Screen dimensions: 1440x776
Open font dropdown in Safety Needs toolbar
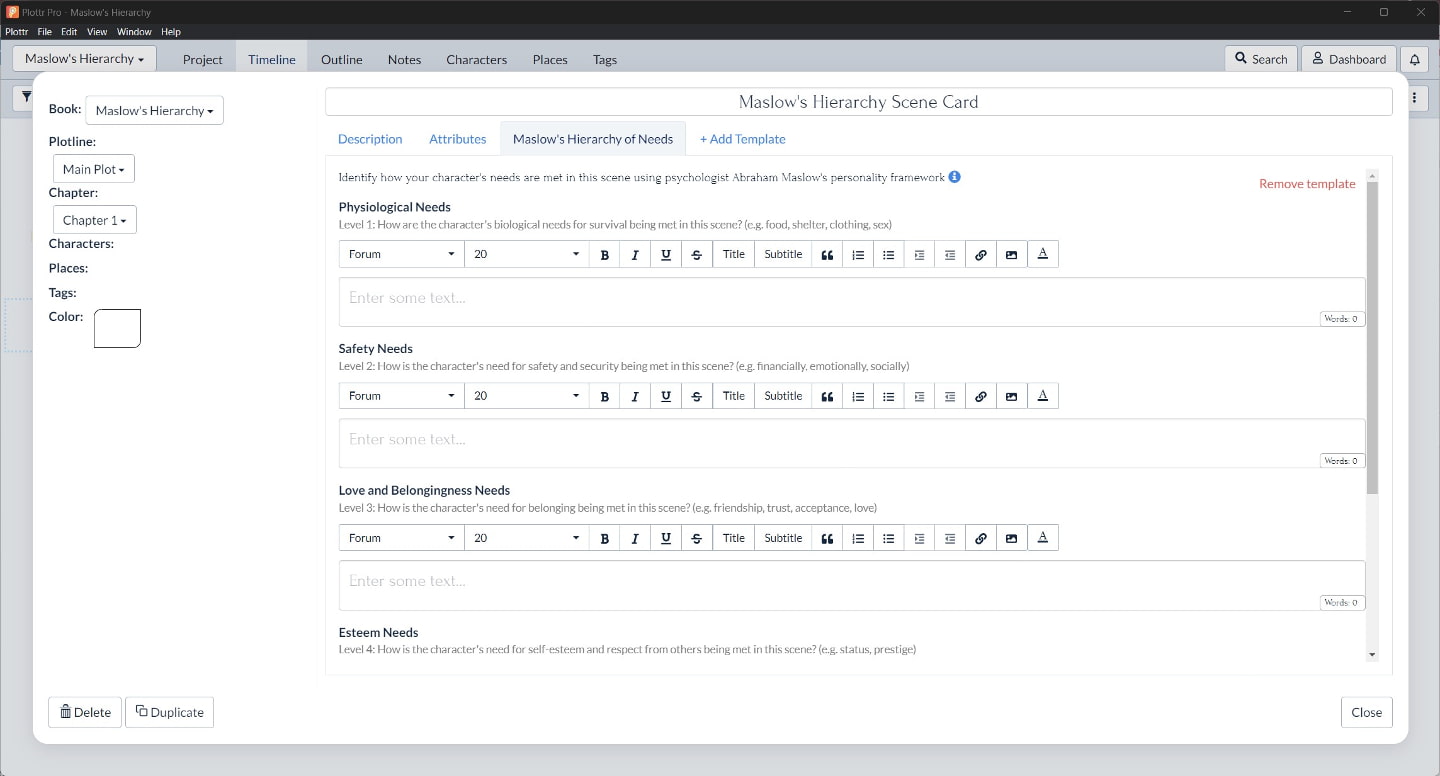402,396
